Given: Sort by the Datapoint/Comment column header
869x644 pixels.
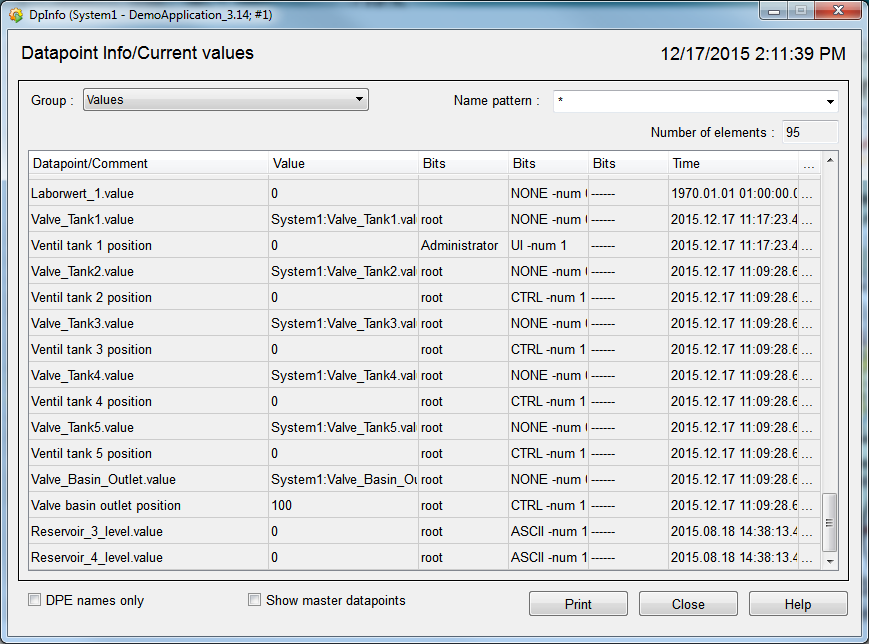Looking at the screenshot, I should [148, 163].
